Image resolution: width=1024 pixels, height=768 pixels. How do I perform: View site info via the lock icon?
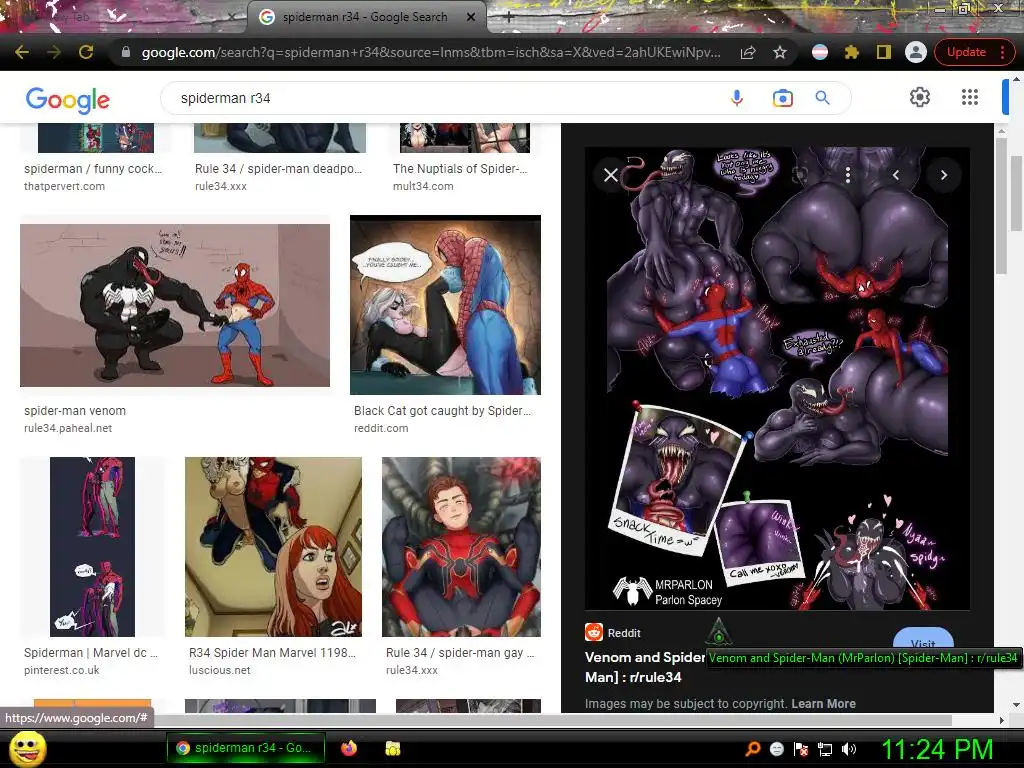(x=126, y=52)
